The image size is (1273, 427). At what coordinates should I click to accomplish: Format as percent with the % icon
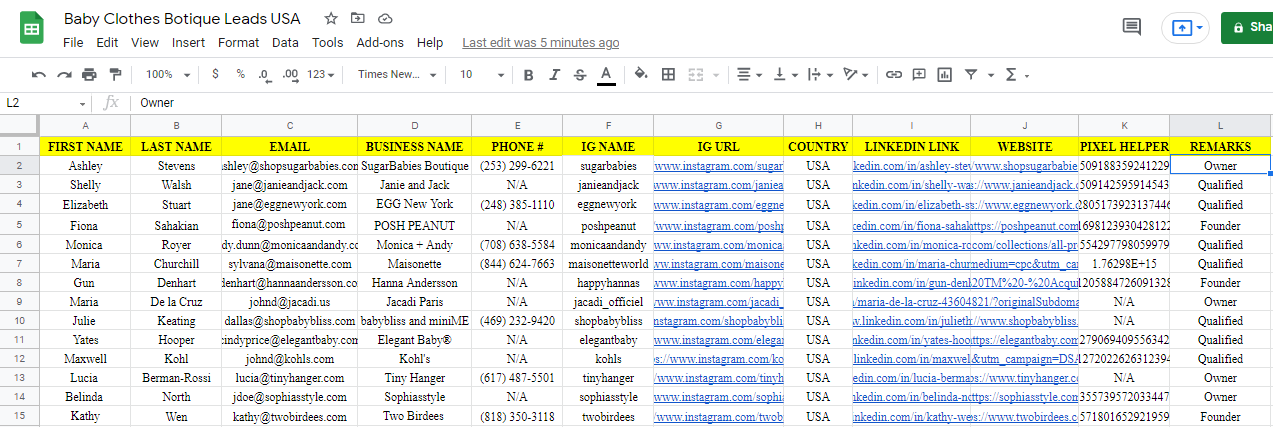pyautogui.click(x=240, y=74)
